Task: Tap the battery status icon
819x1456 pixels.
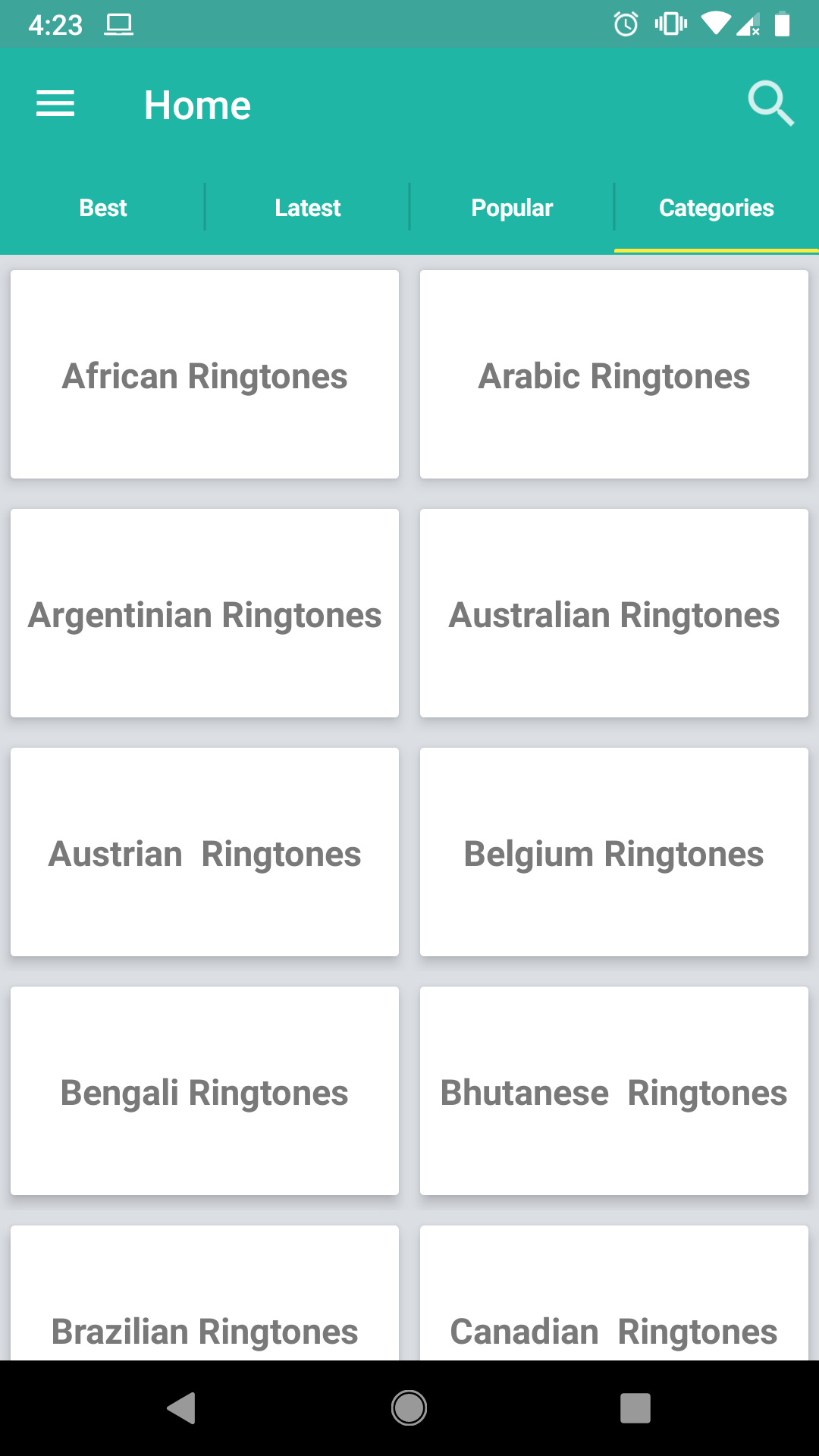Action: click(x=783, y=24)
